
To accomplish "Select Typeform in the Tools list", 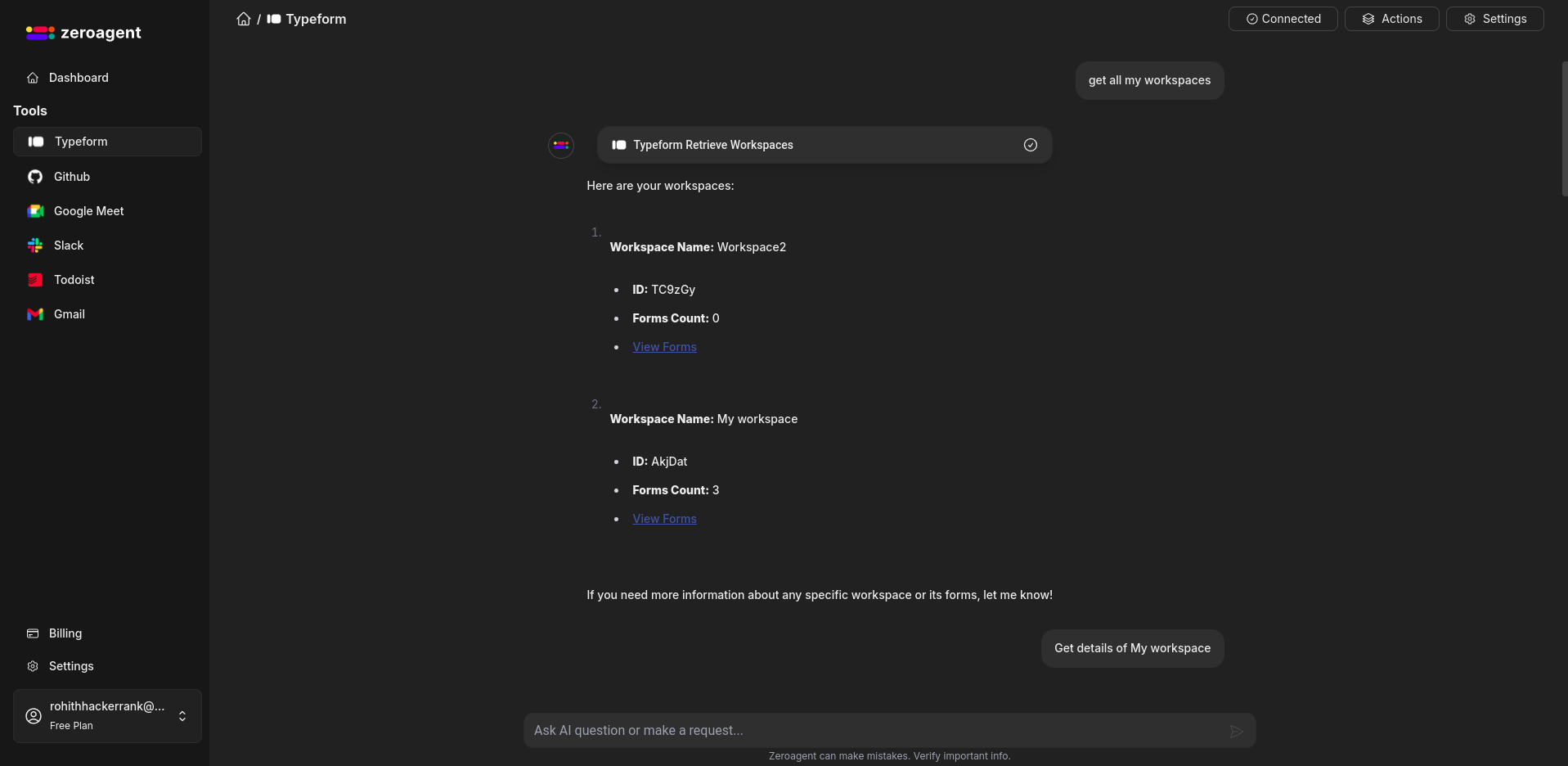I will tap(107, 142).
